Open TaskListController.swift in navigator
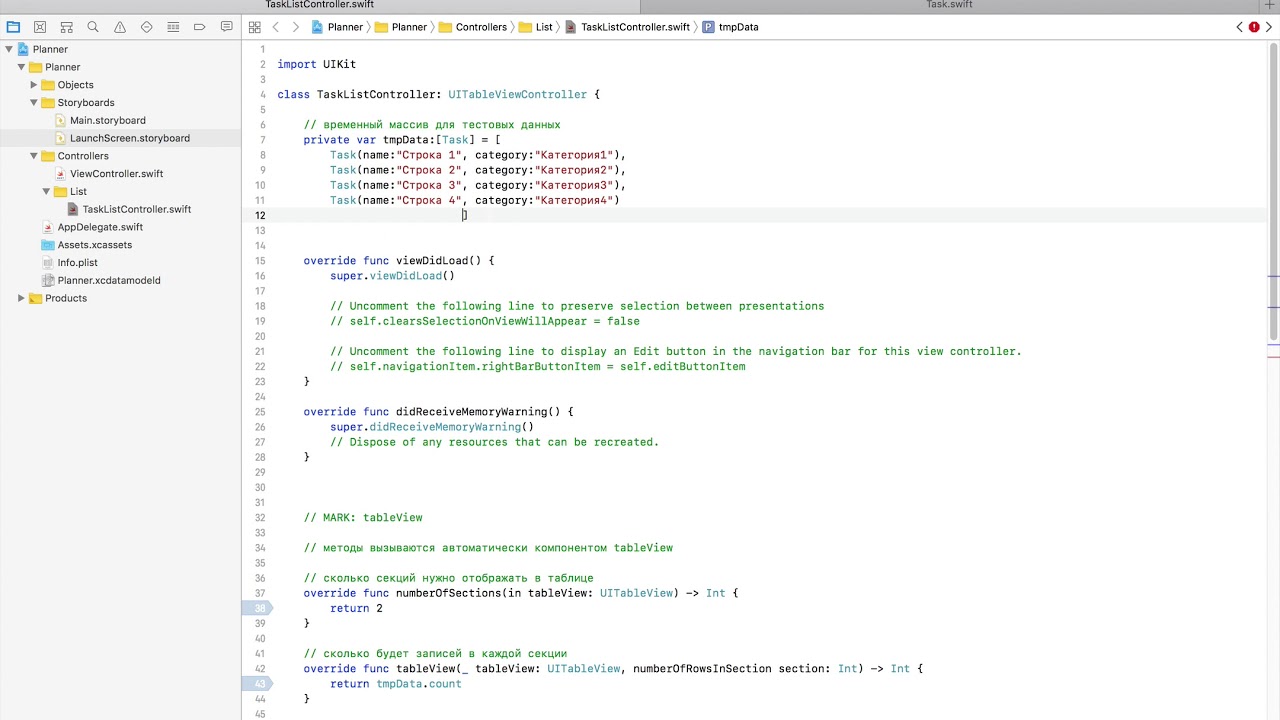Viewport: 1280px width, 720px height. (136, 209)
